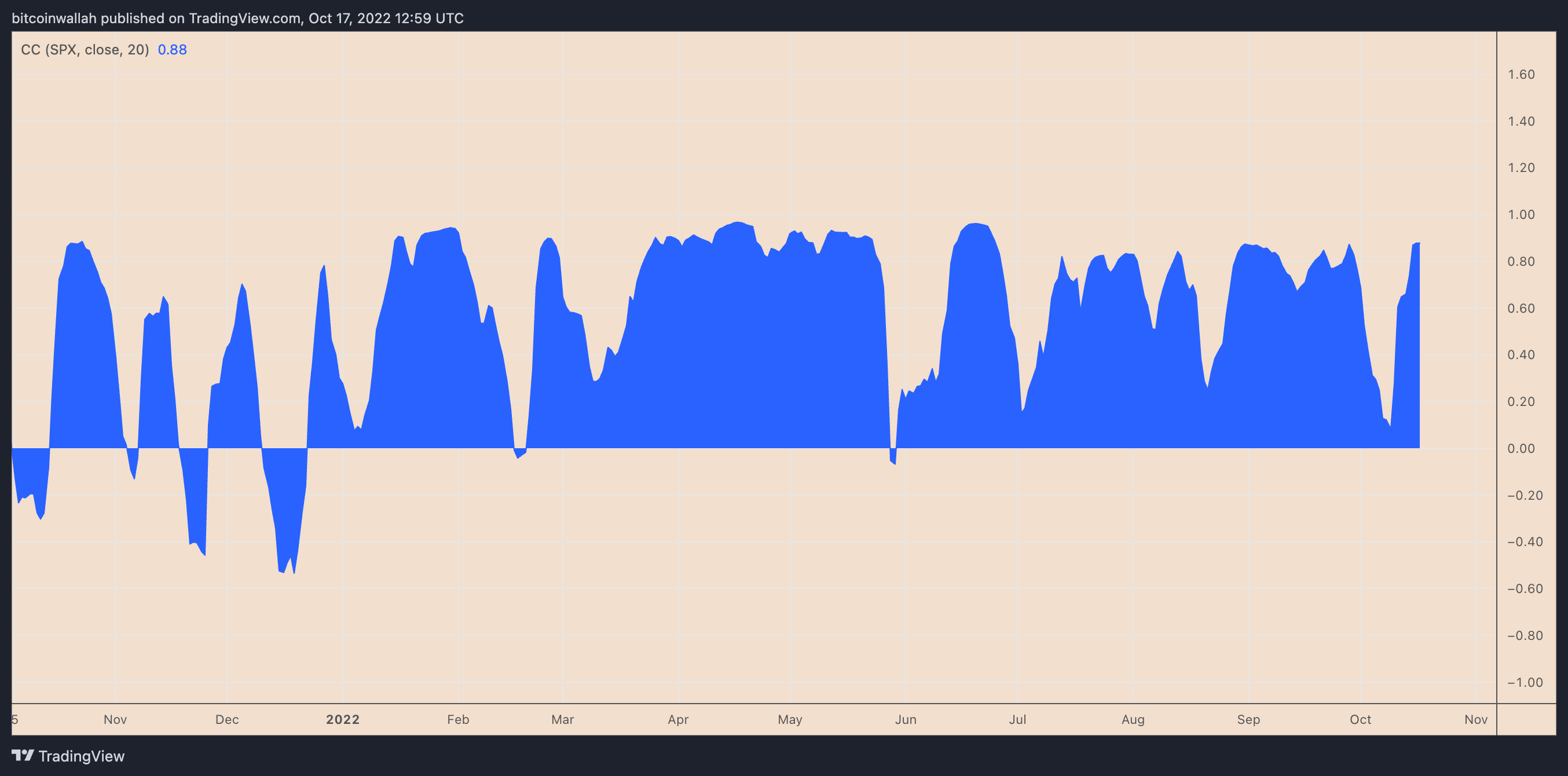Screen dimensions: 1568x776
Task: Click the bitcoinwallah published header text
Action: point(237,19)
